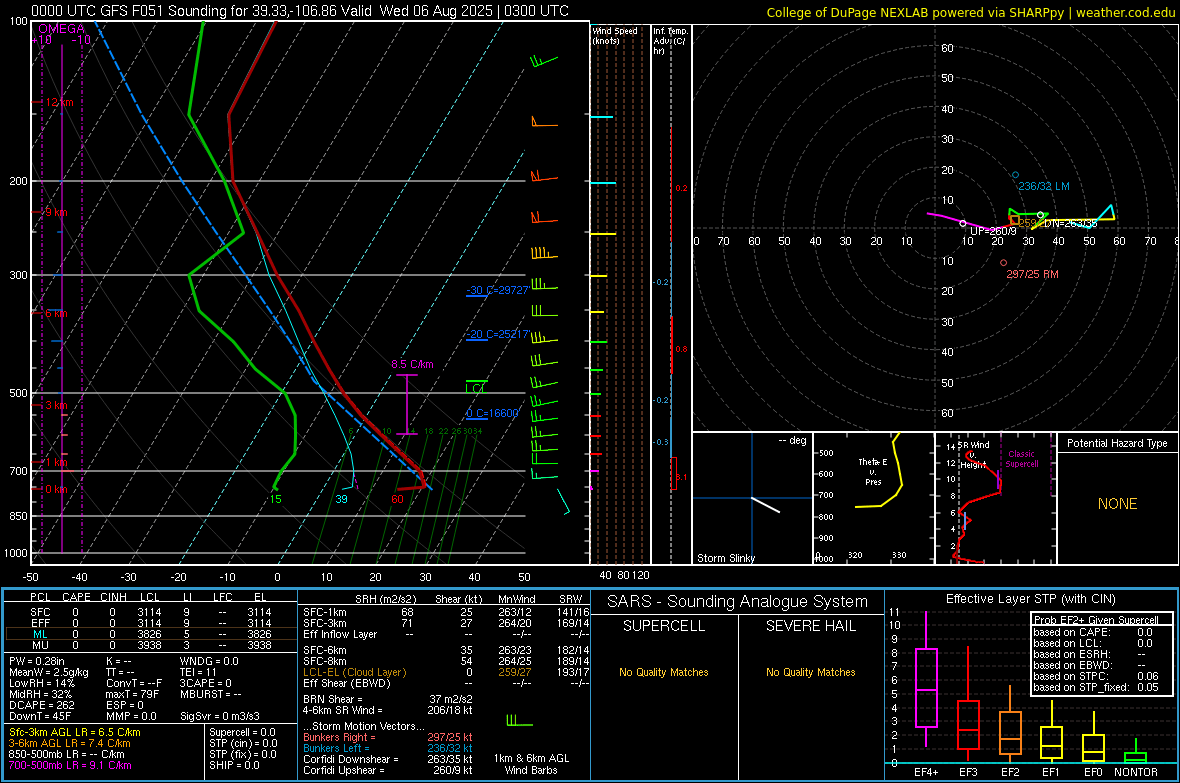Click the green LCL marker label
Image resolution: width=1180 pixels, height=783 pixels.
476,388
